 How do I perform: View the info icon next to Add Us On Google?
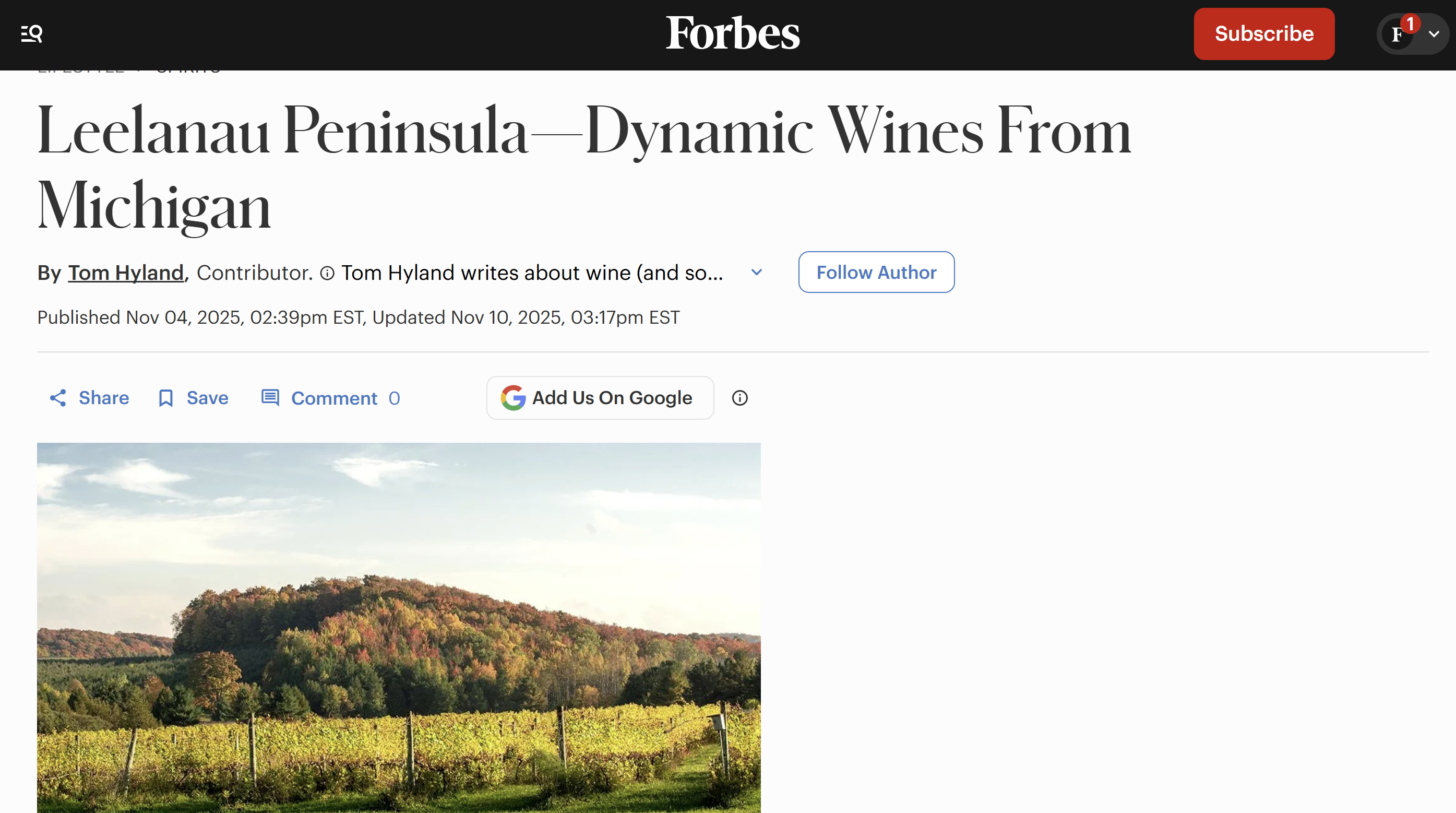click(739, 398)
